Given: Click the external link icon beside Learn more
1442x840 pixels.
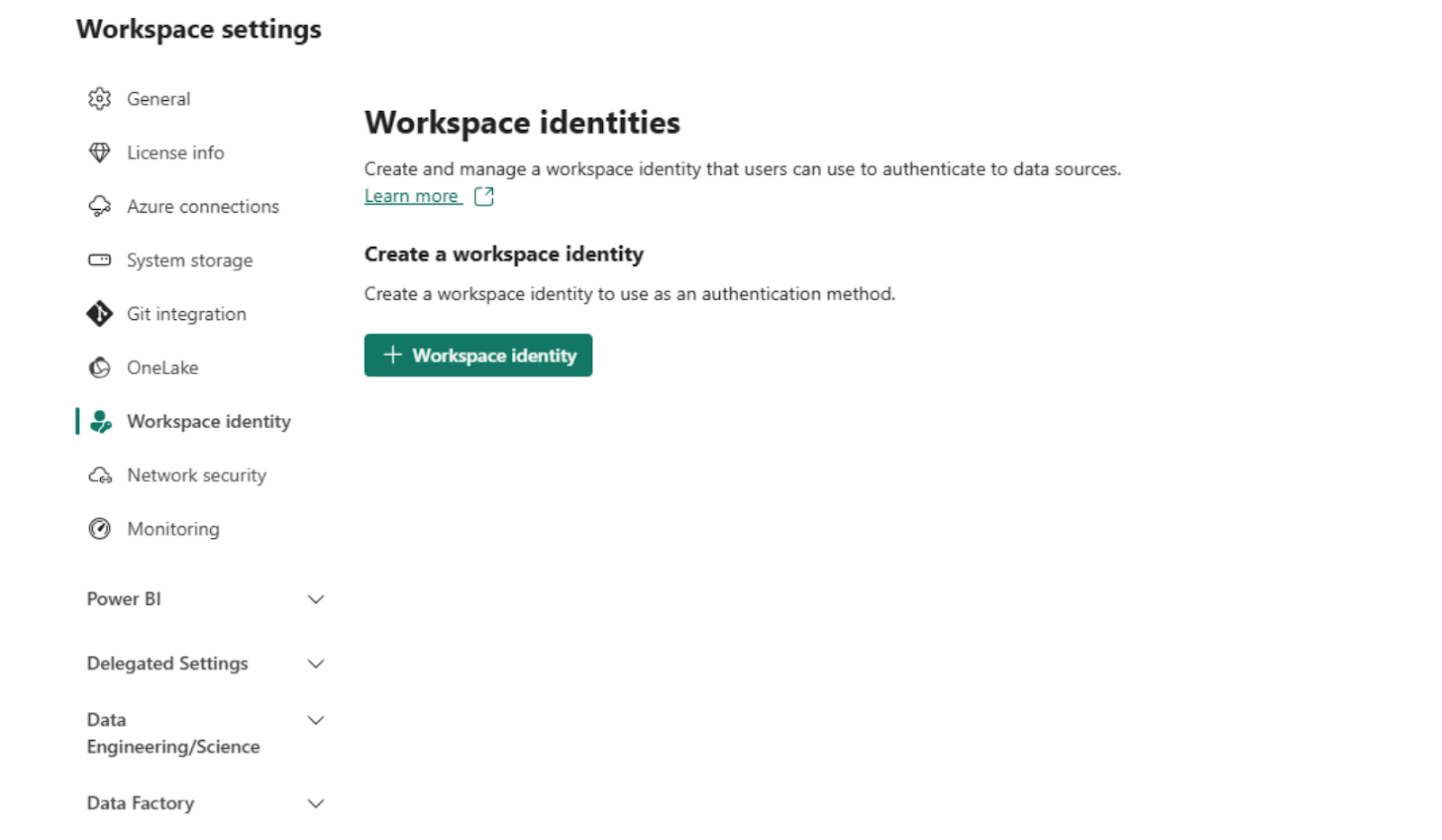Looking at the screenshot, I should click(485, 196).
